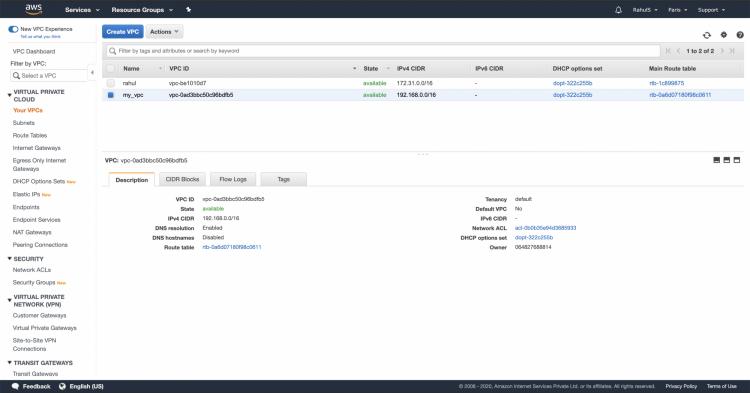Collapse the Virtual Private Cloud section
This screenshot has width=750, height=393.
point(10,95)
